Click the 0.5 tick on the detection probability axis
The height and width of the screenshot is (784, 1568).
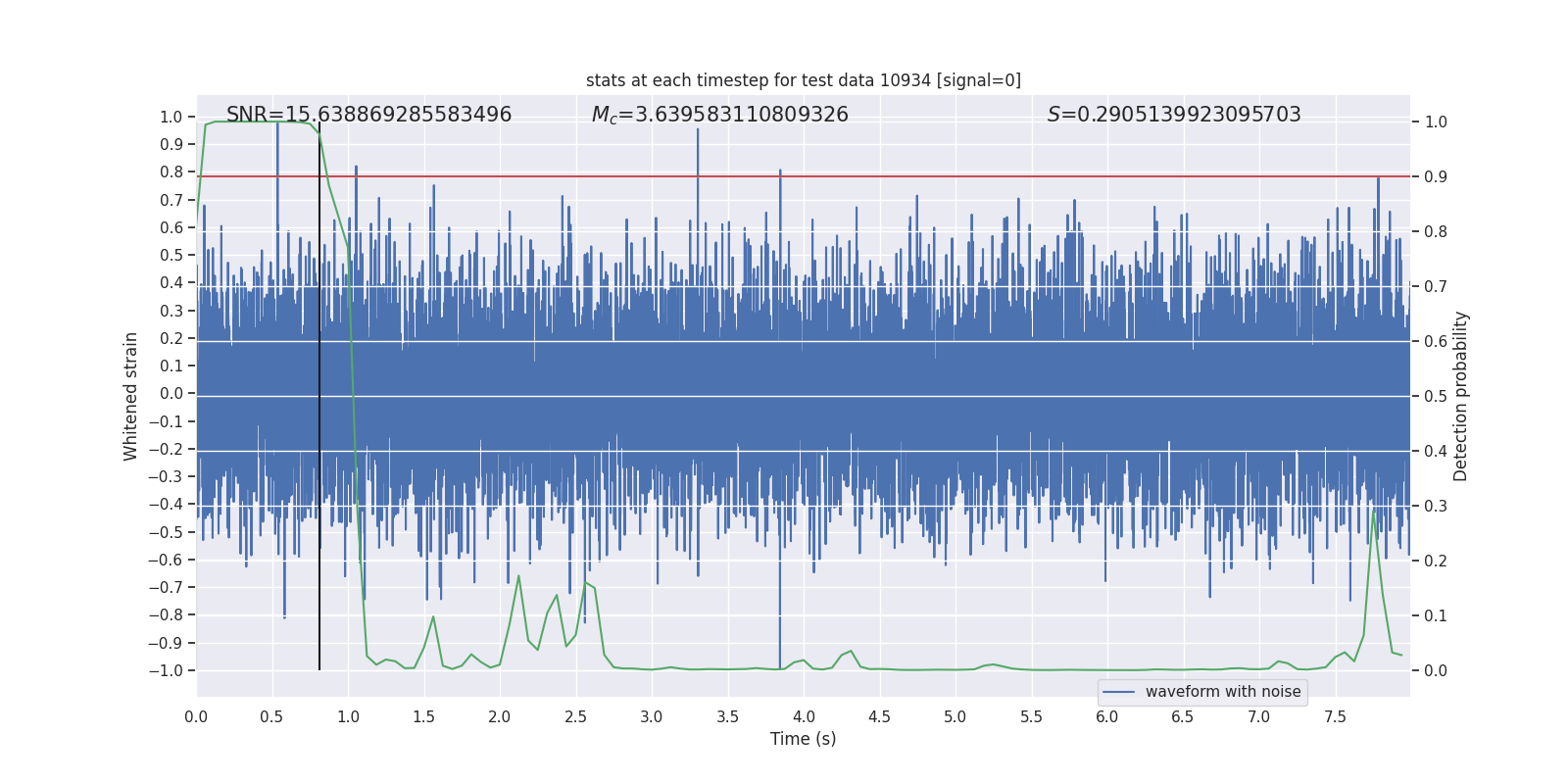click(1436, 396)
